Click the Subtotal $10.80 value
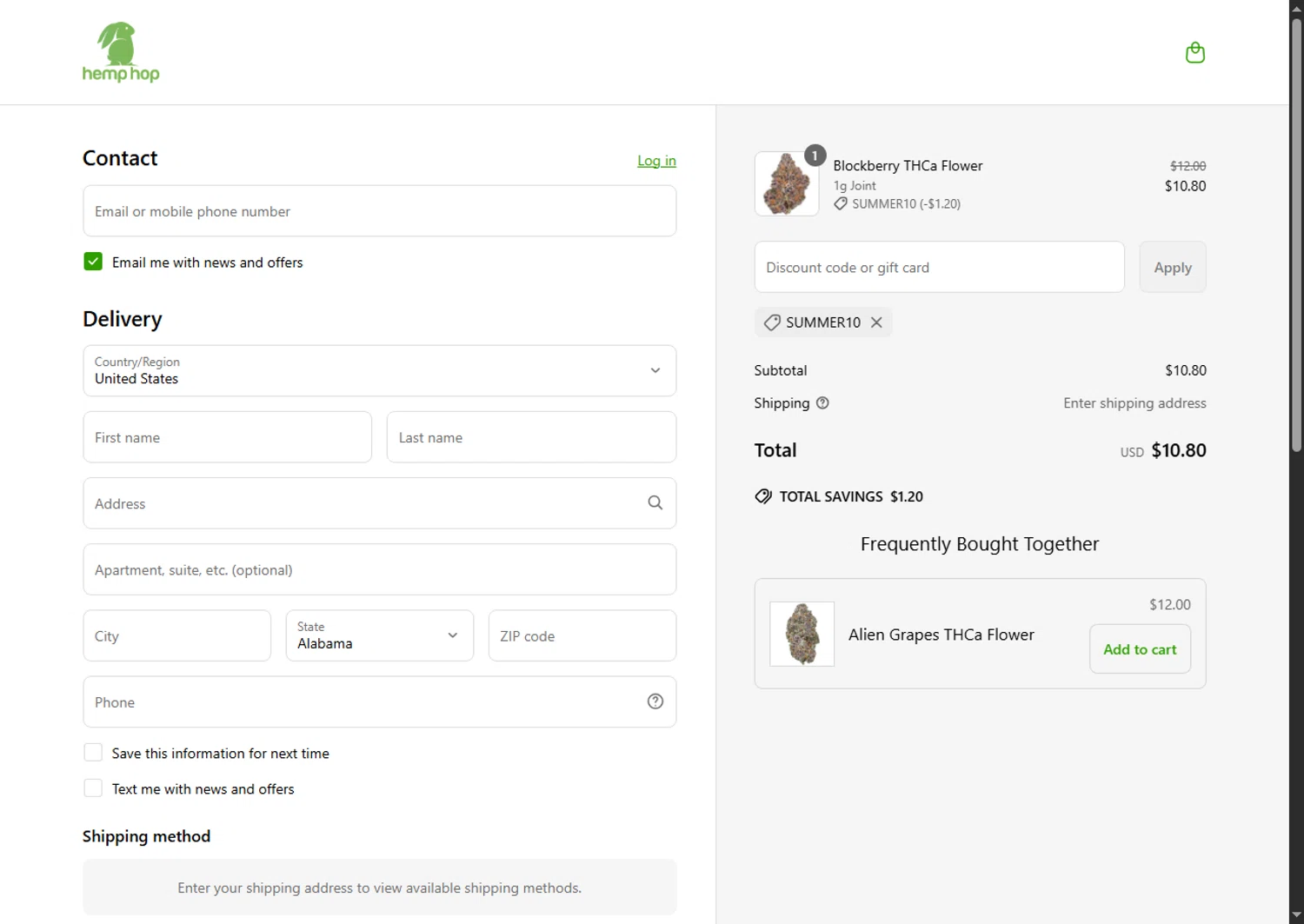This screenshot has height=924, width=1304. tap(1186, 370)
